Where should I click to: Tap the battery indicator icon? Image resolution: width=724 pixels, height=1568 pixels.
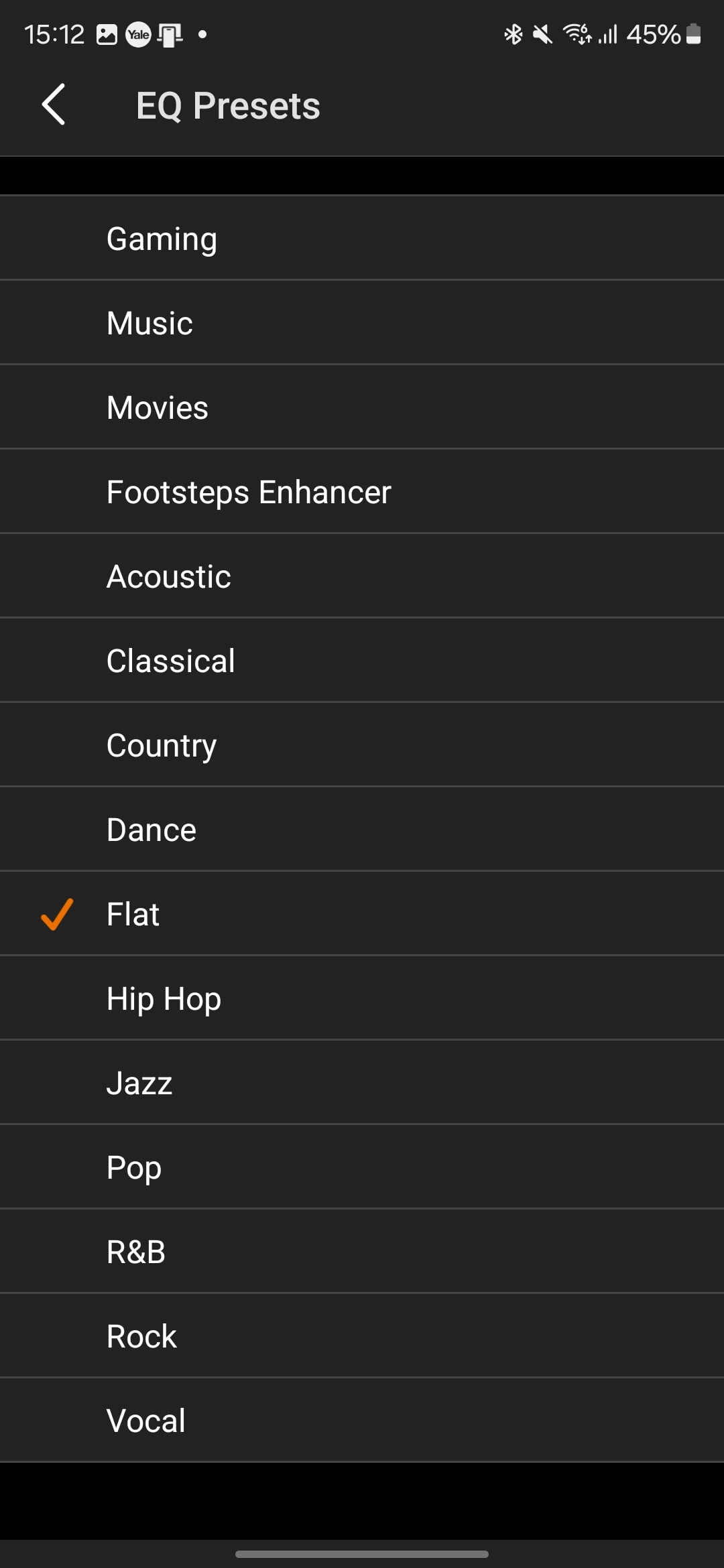(x=695, y=34)
